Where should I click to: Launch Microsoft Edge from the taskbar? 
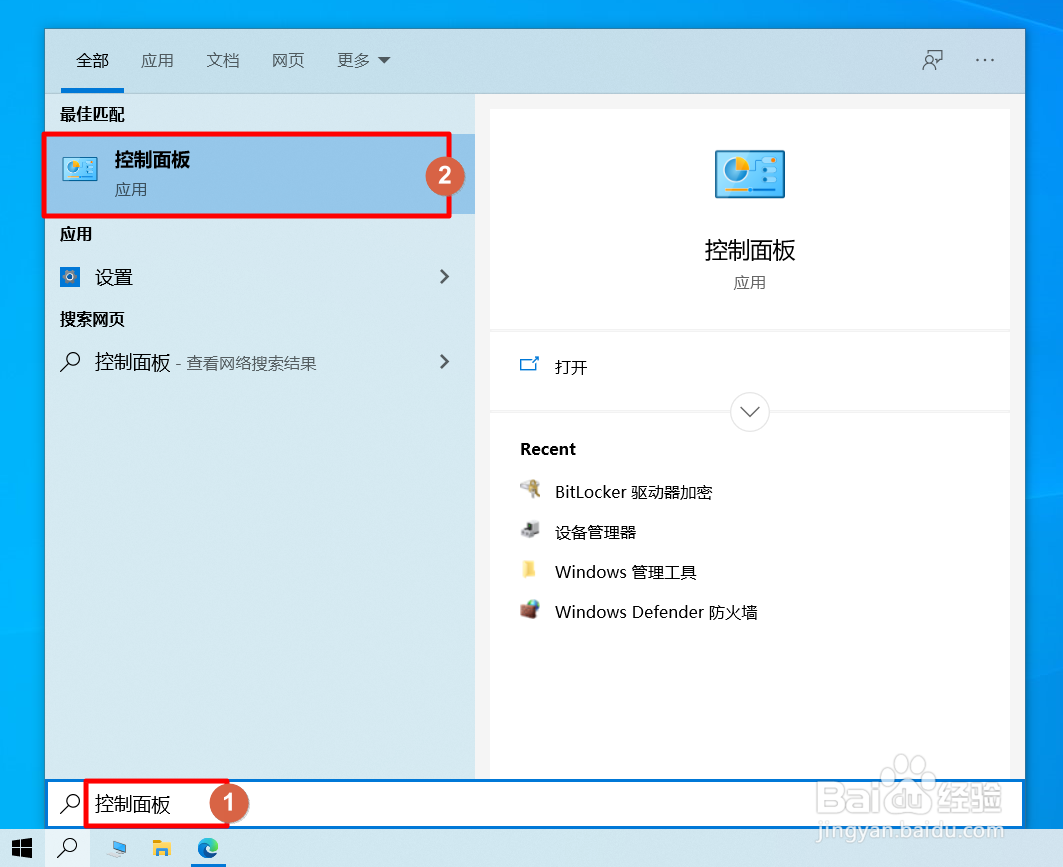click(207, 849)
